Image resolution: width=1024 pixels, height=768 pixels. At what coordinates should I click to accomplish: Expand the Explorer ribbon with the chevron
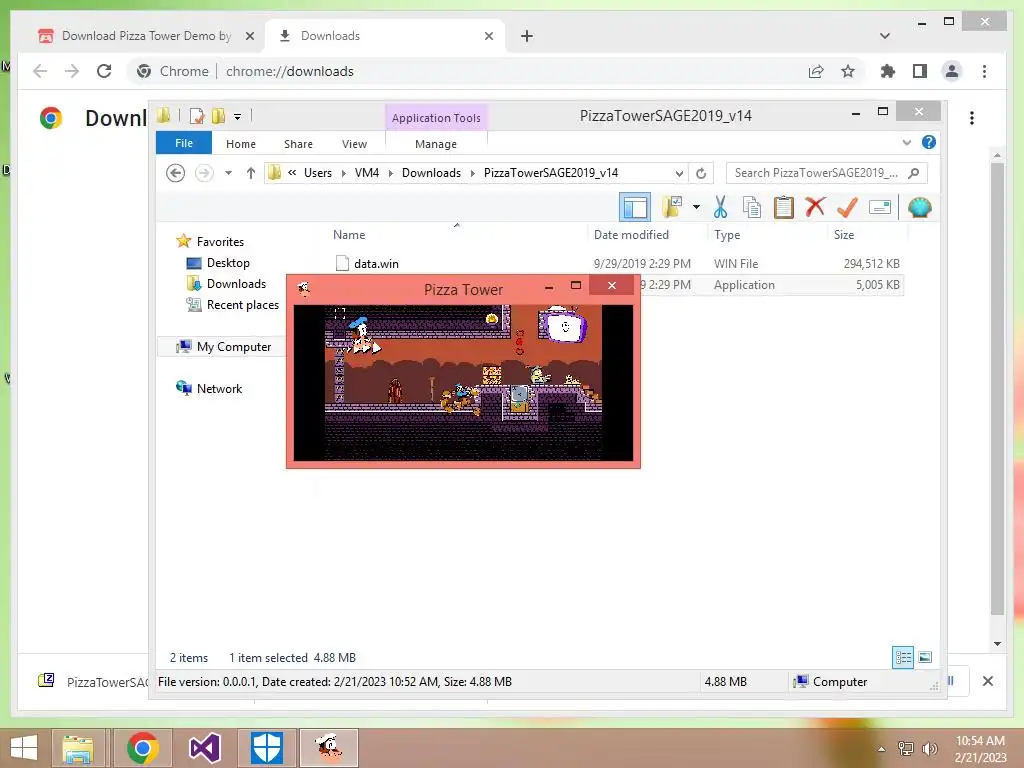tap(906, 142)
